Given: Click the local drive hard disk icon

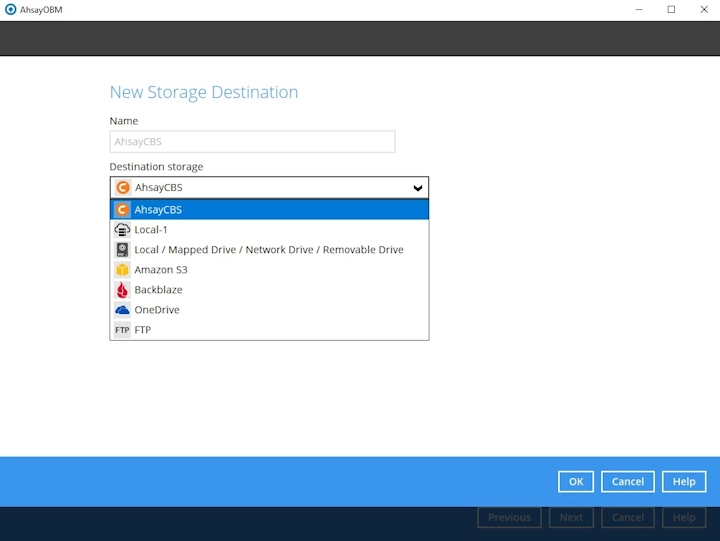Looking at the screenshot, I should (122, 250).
